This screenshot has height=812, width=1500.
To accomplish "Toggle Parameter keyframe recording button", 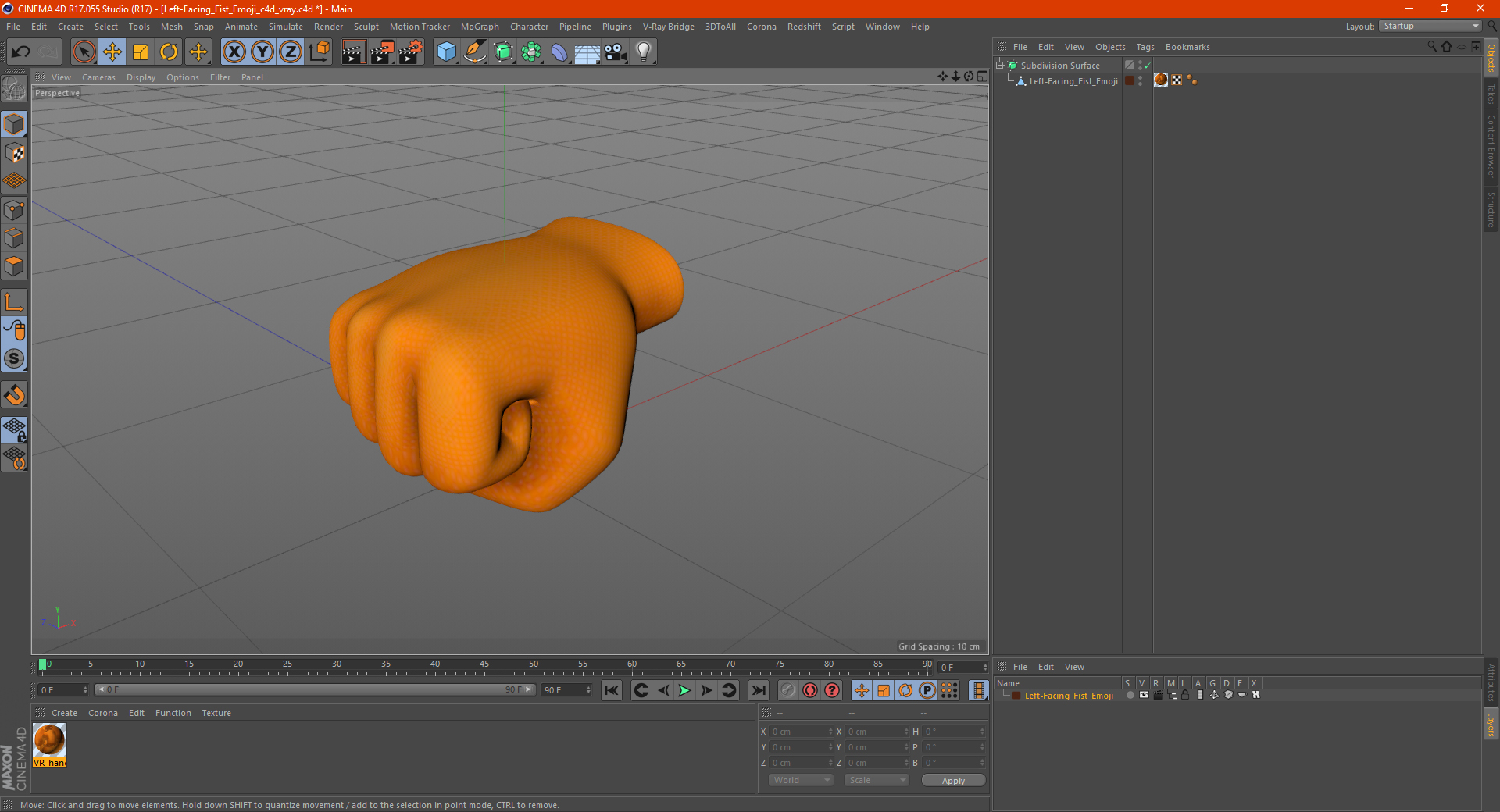I will pyautogui.click(x=927, y=690).
